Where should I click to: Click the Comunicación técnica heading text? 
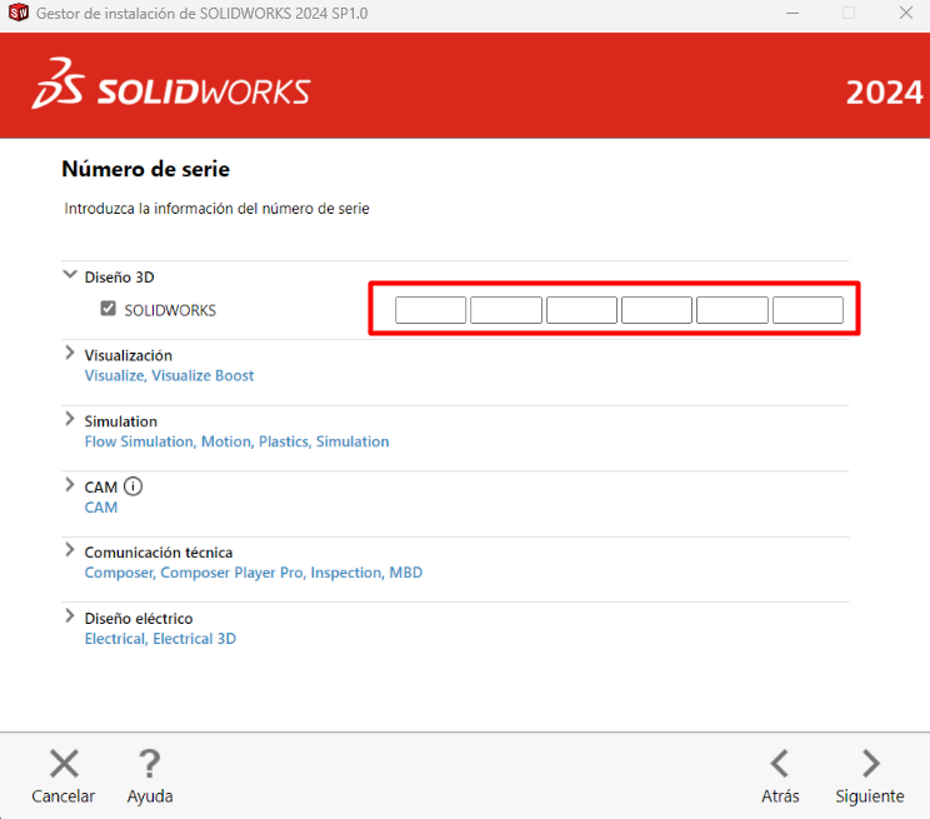coord(158,553)
